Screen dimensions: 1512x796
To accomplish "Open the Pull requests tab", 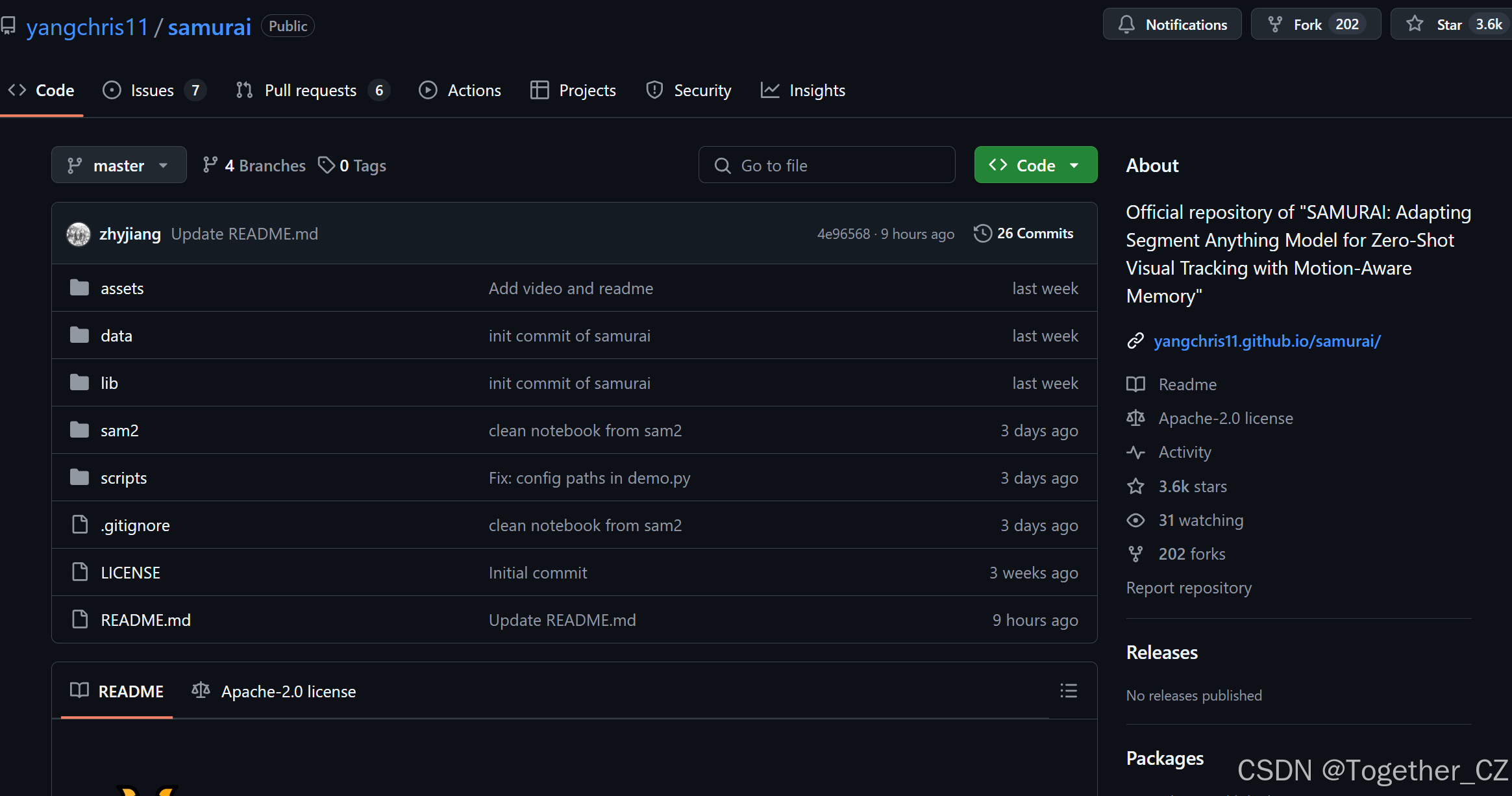I will coord(310,90).
